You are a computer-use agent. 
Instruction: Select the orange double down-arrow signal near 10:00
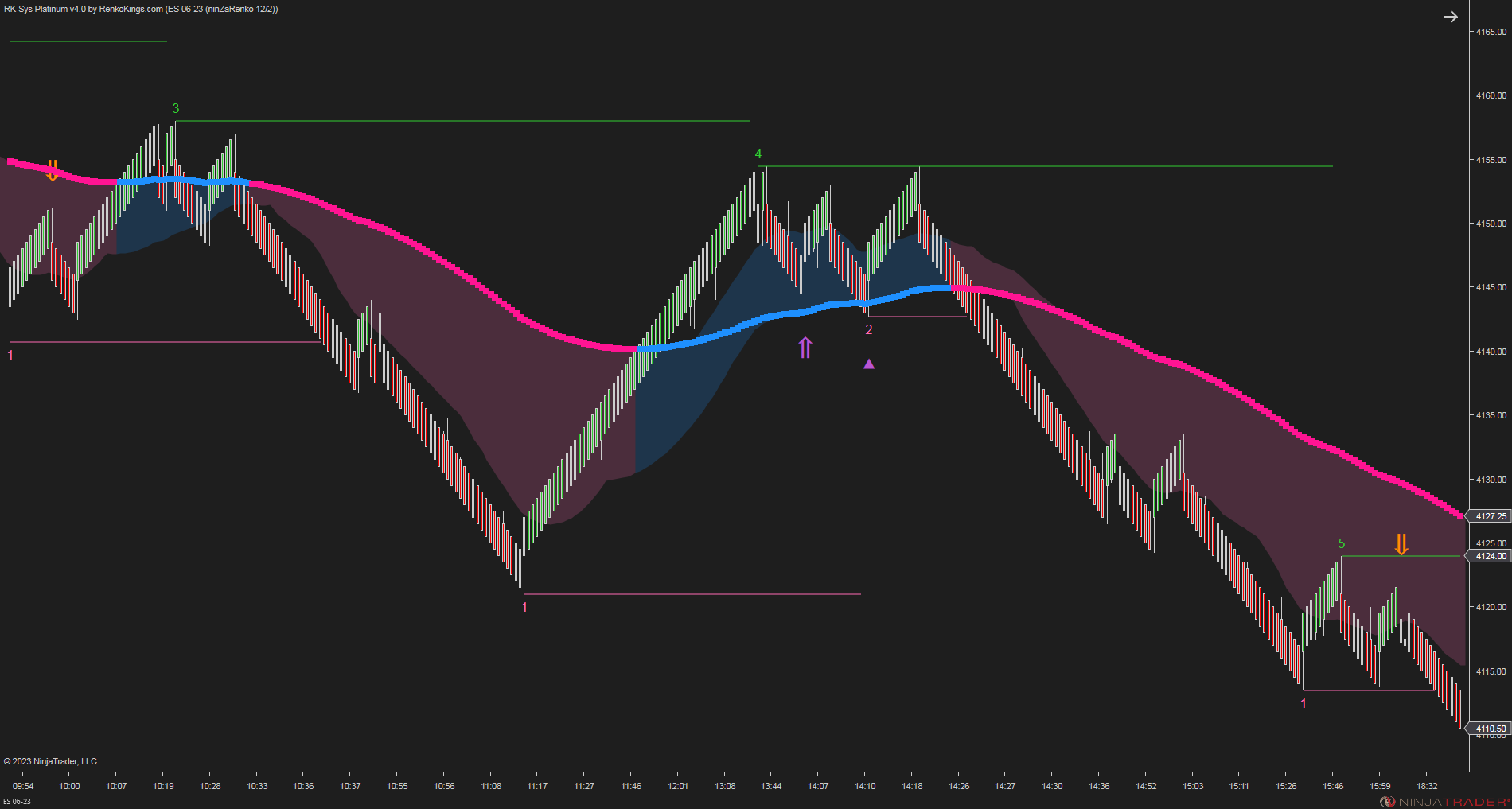click(53, 169)
